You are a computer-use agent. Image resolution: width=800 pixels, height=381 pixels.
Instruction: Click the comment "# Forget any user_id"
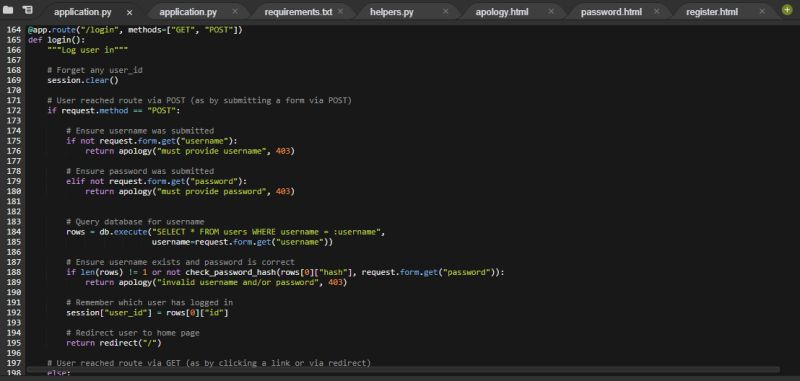[94, 70]
